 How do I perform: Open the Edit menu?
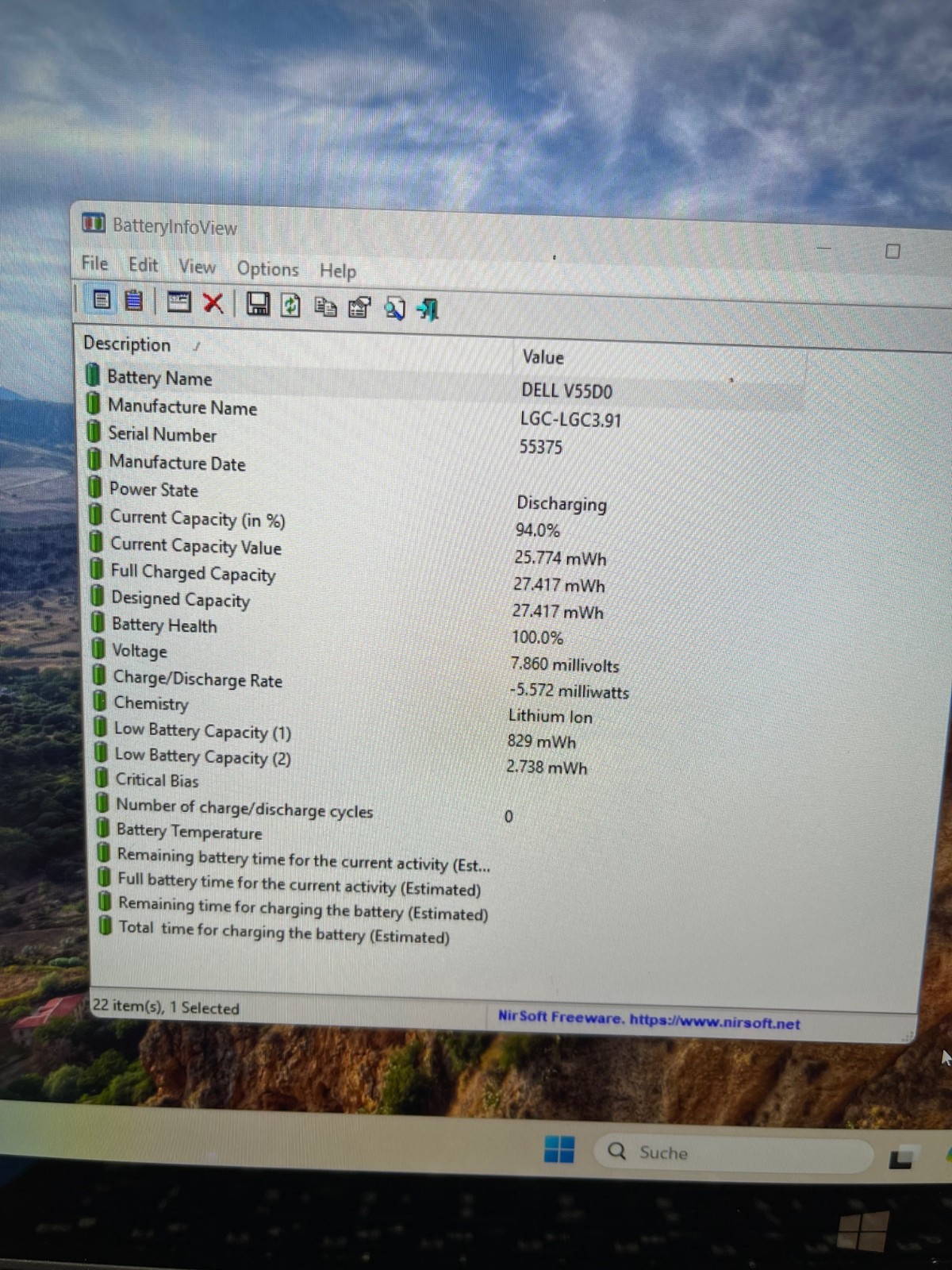point(143,265)
